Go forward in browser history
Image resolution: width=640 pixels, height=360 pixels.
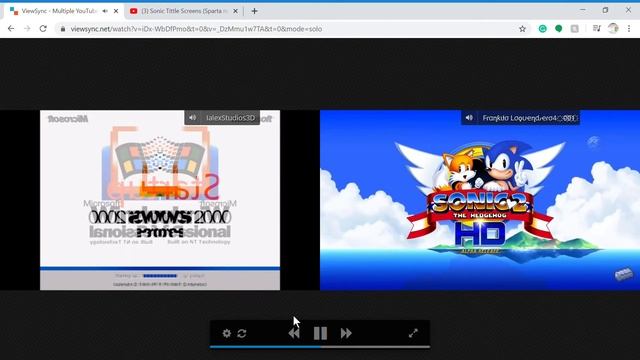click(x=27, y=29)
